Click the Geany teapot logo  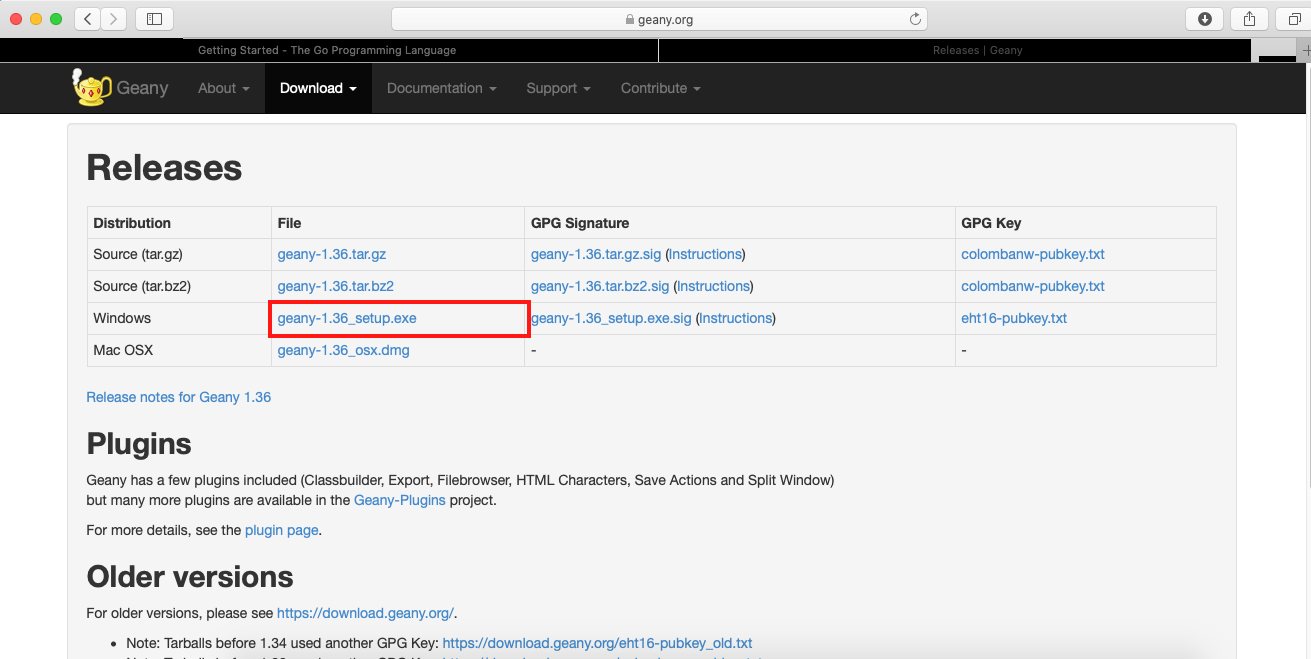click(x=91, y=87)
